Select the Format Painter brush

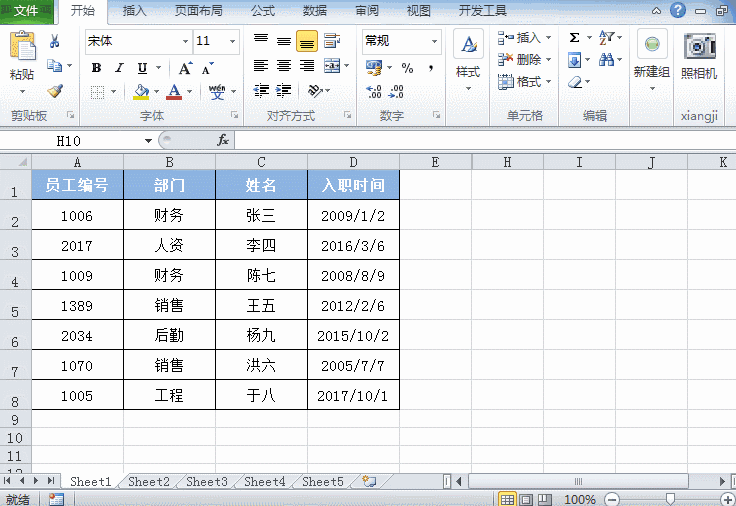tap(55, 91)
